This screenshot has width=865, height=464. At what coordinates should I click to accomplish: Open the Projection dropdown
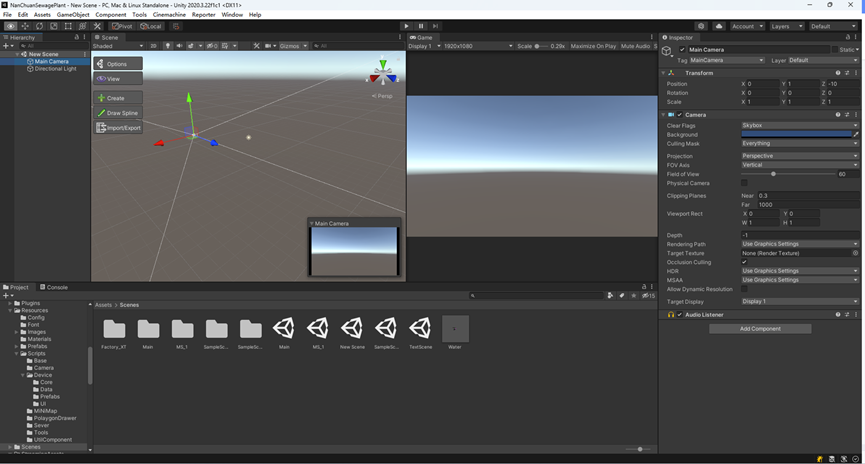(799, 156)
